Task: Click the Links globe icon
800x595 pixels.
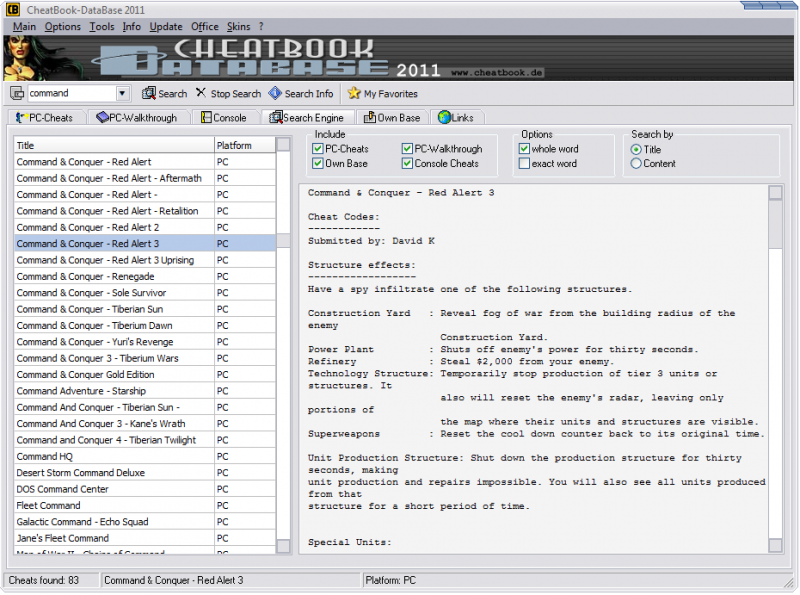Action: (444, 117)
